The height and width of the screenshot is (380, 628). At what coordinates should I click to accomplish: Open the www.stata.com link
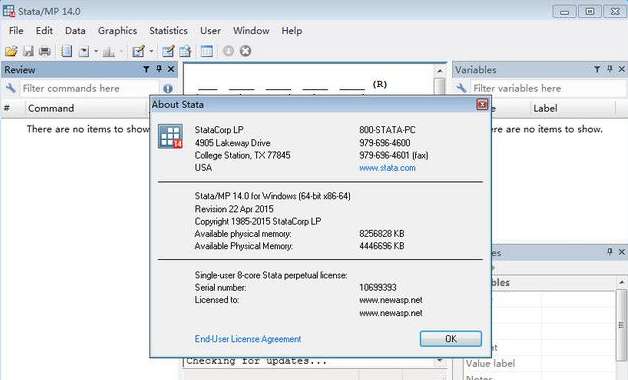[x=387, y=168]
